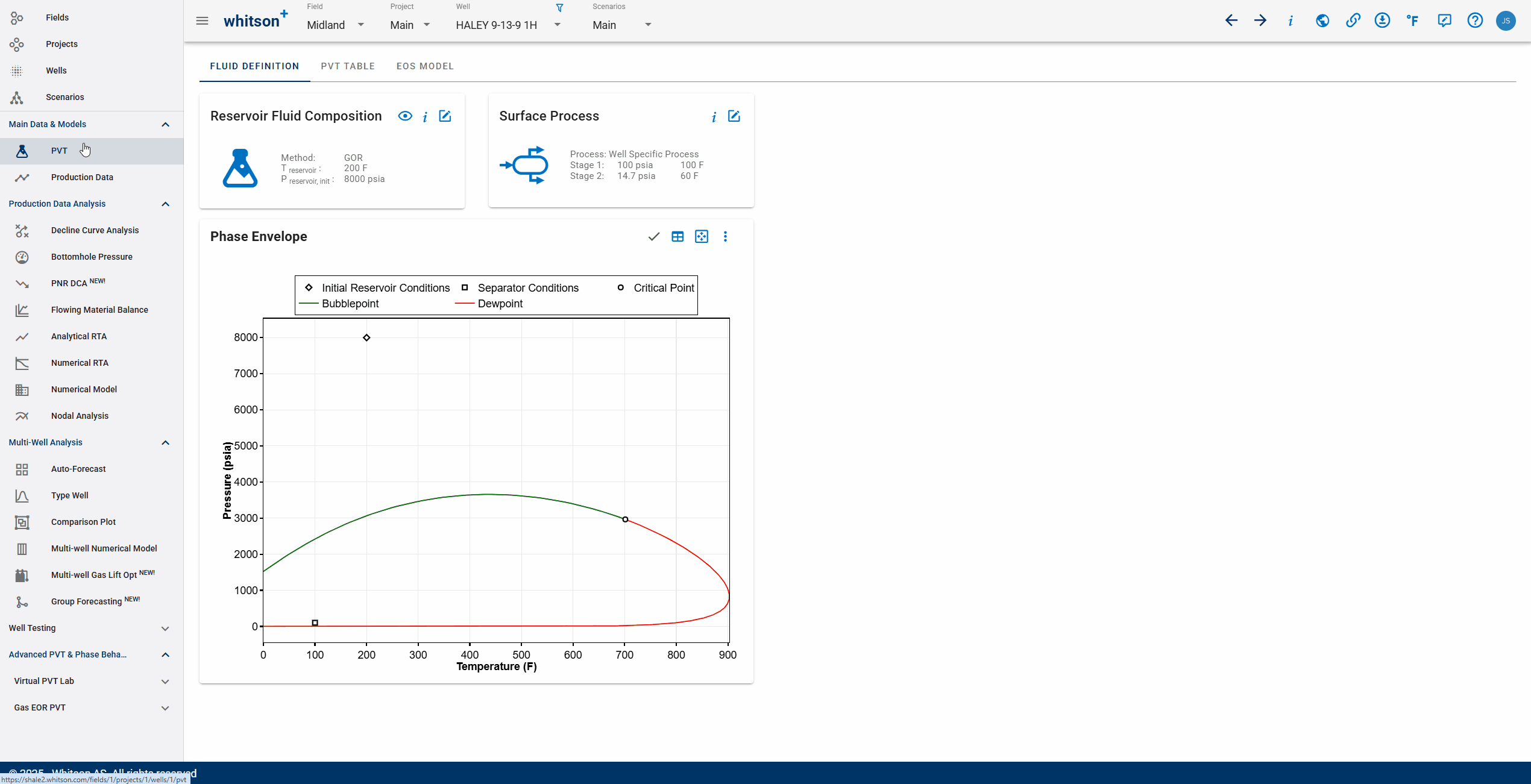1531x784 pixels.
Task: Open Decline Curve Analysis
Action: pyautogui.click(x=92, y=231)
